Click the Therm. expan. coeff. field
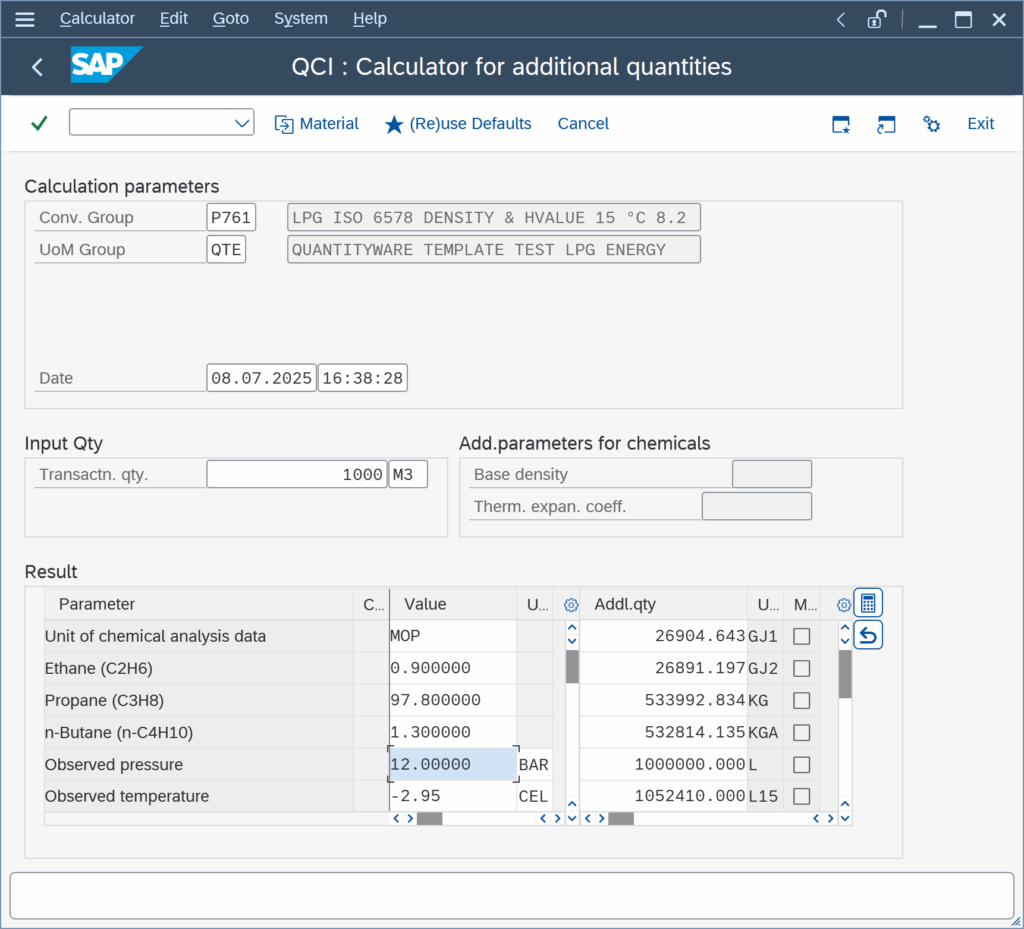The image size is (1024, 929). tap(757, 507)
